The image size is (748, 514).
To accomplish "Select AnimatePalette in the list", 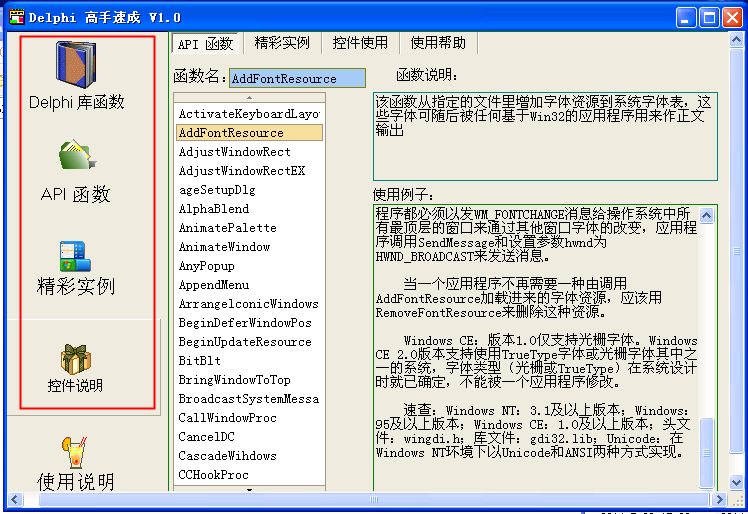I will (x=249, y=228).
